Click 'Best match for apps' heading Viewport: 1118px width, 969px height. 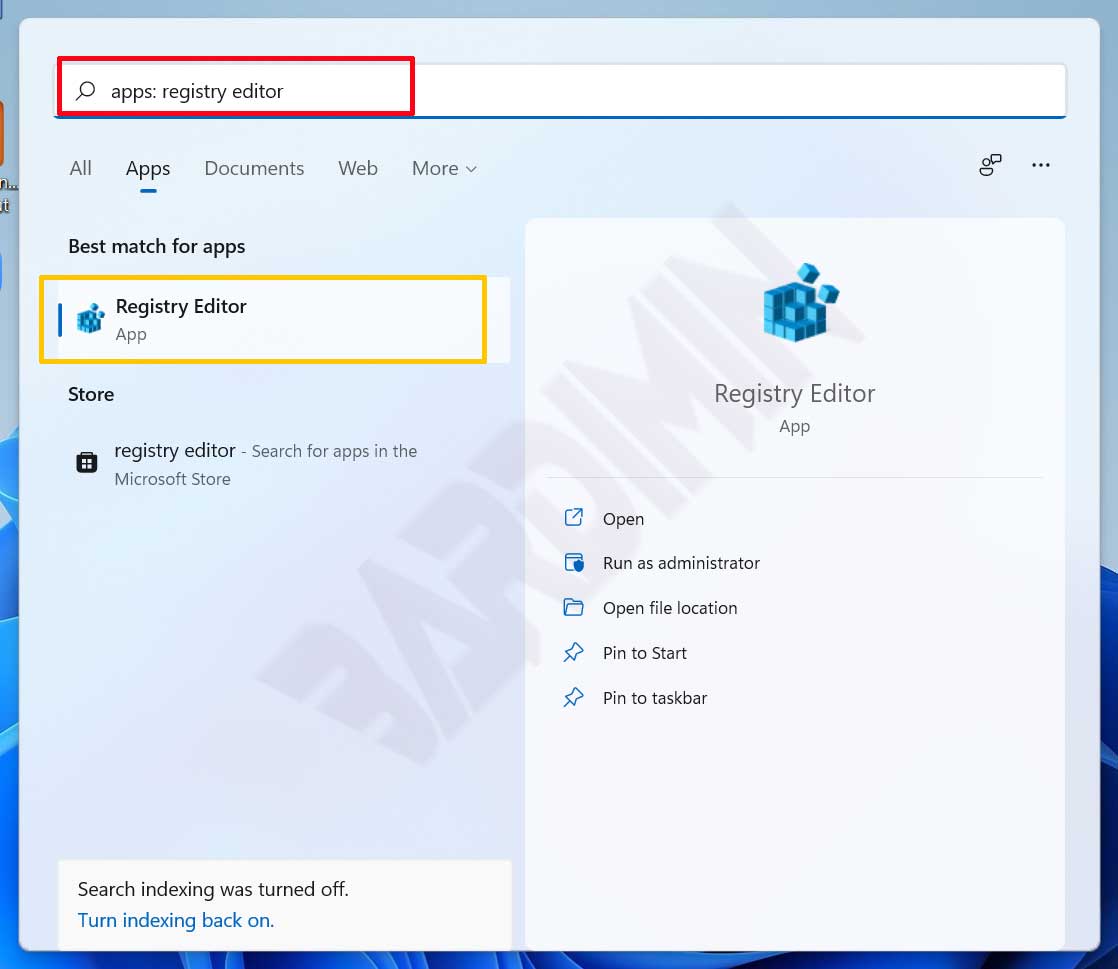point(157,247)
